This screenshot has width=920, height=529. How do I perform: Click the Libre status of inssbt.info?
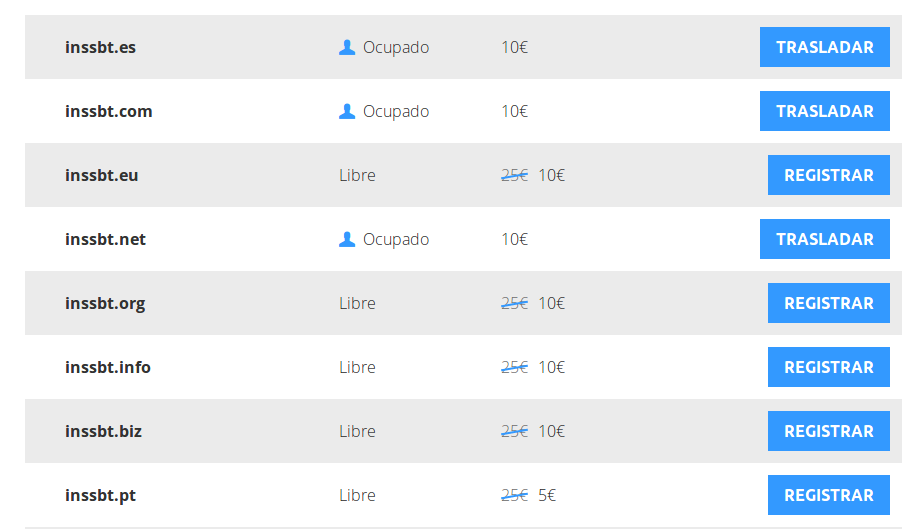[357, 367]
